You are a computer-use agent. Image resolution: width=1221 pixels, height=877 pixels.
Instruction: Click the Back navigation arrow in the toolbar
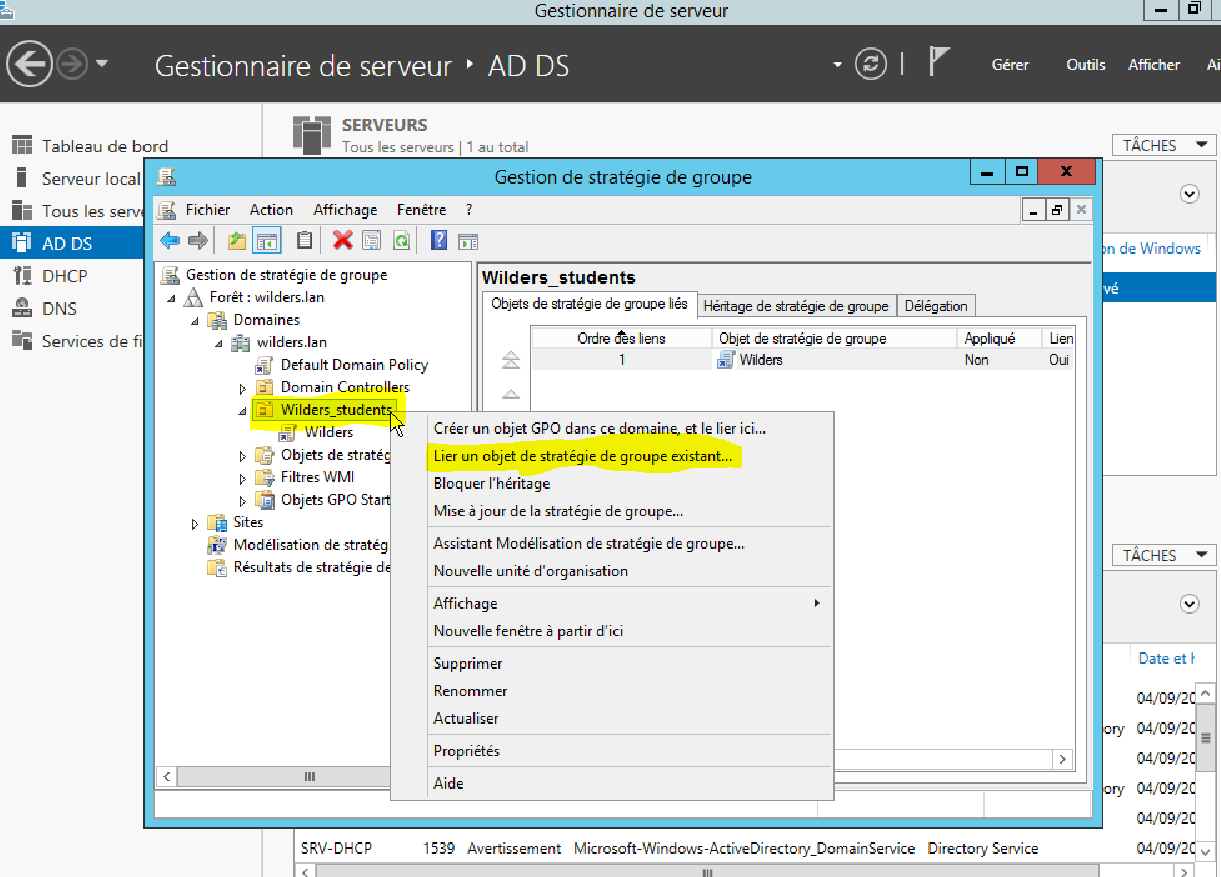[x=170, y=240]
